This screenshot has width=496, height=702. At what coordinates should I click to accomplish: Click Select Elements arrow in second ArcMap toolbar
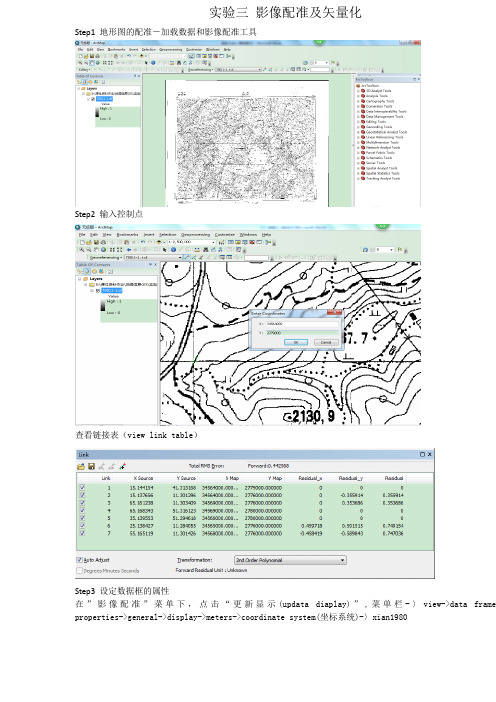coord(164,250)
